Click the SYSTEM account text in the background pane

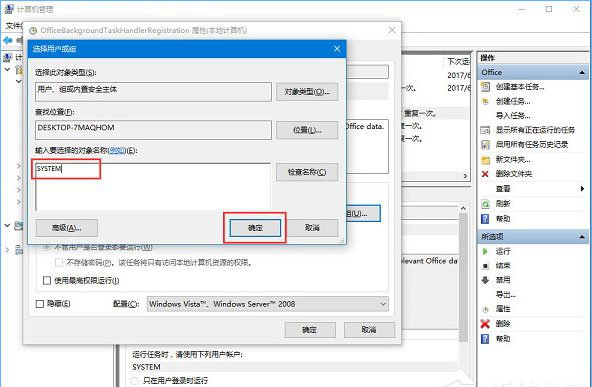pos(146,367)
